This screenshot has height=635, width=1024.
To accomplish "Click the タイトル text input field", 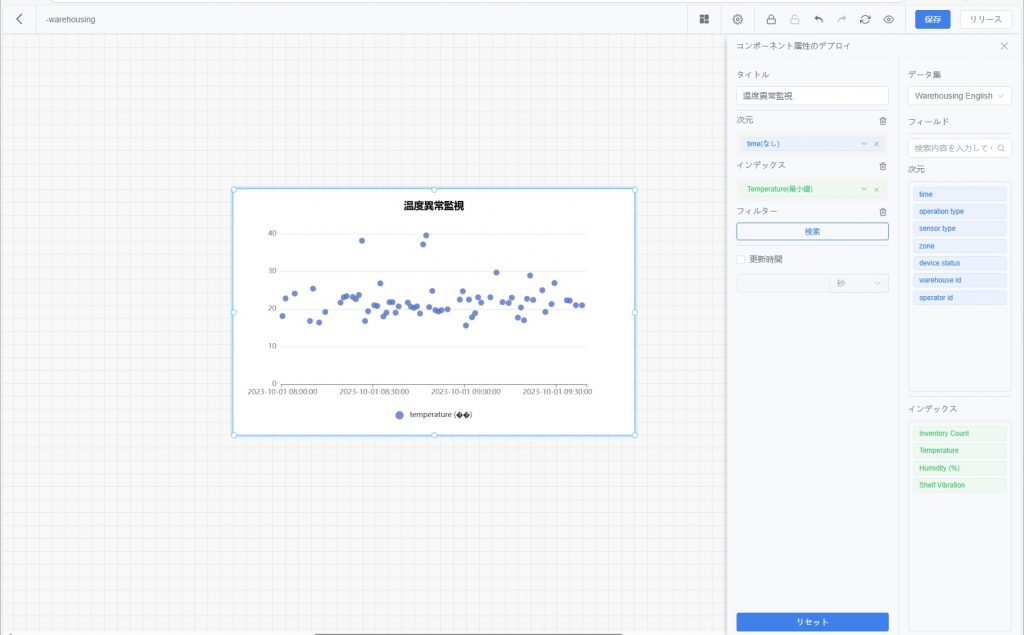I will 812,96.
